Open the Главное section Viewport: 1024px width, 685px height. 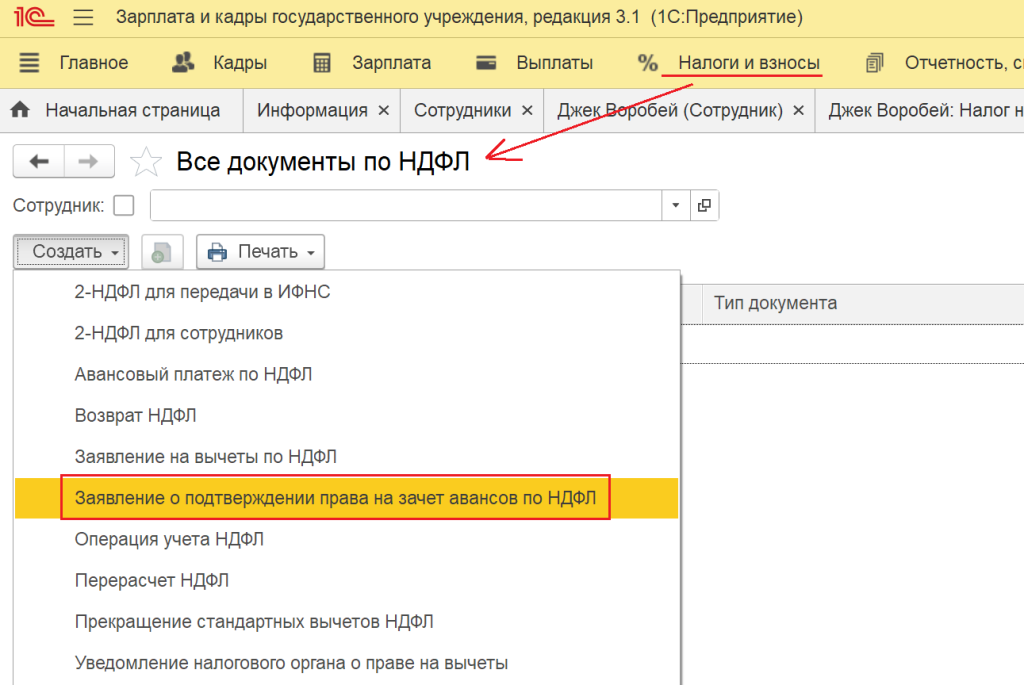(x=93, y=63)
